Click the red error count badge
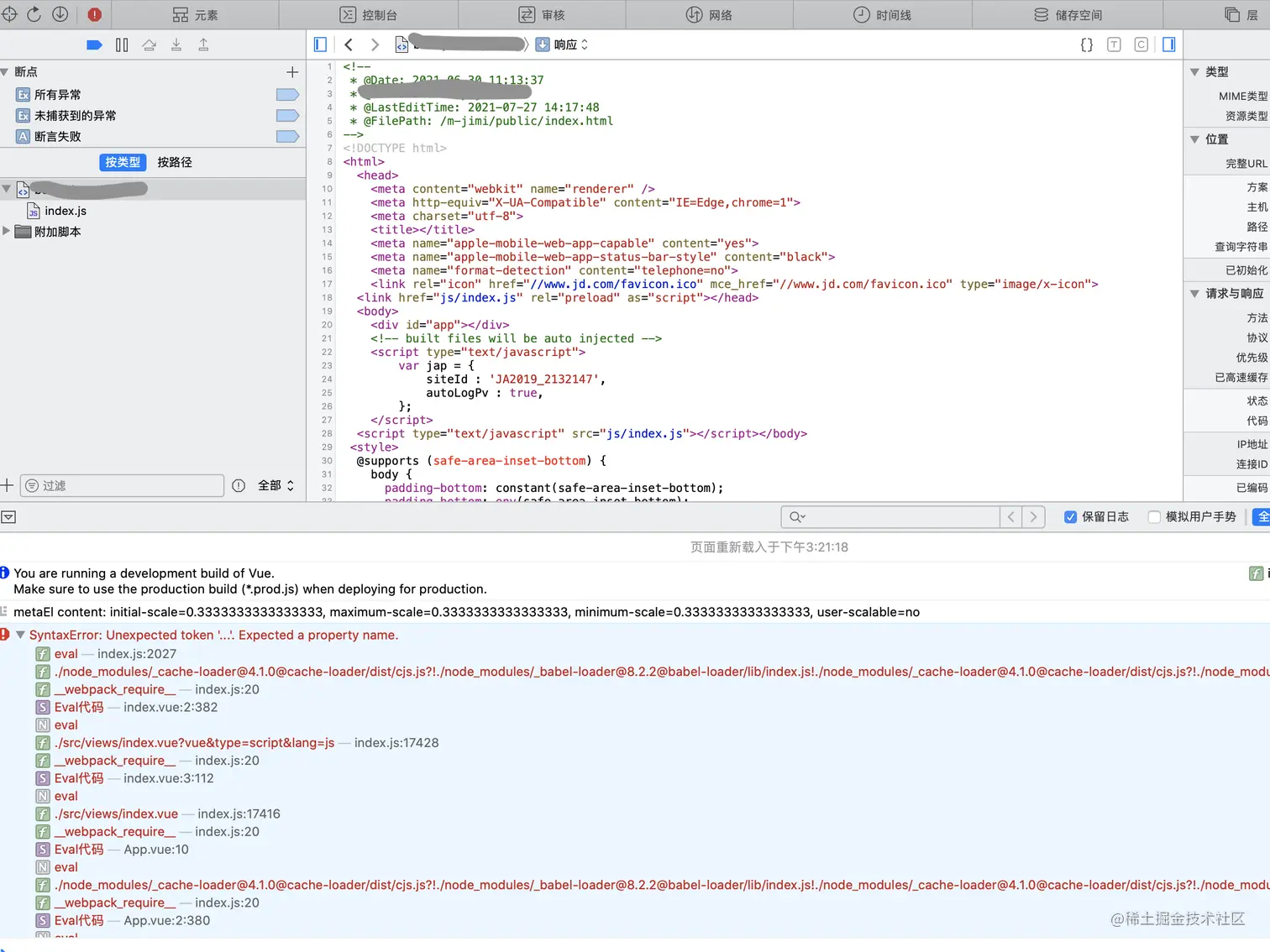The height and width of the screenshot is (952, 1270). point(94,14)
